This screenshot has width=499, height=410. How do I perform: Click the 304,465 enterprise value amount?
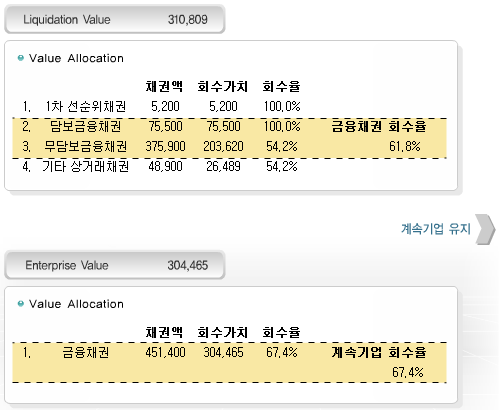[188, 265]
